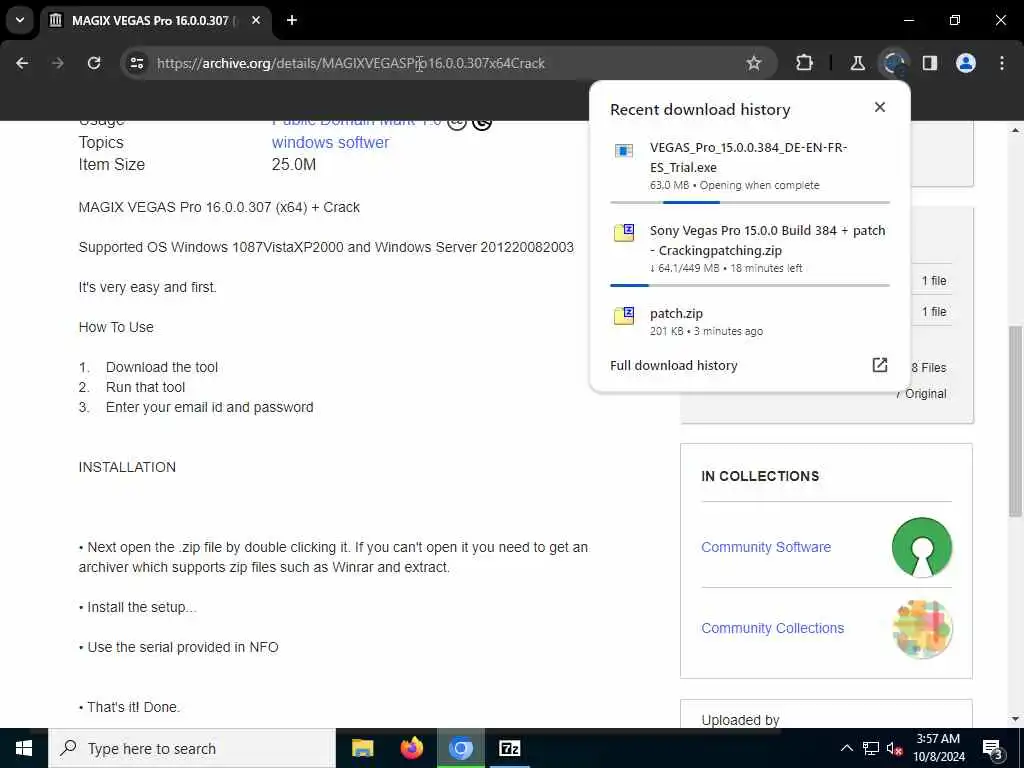Open the Chrome profile avatar
Viewport: 1024px width, 768px height.
[966, 63]
